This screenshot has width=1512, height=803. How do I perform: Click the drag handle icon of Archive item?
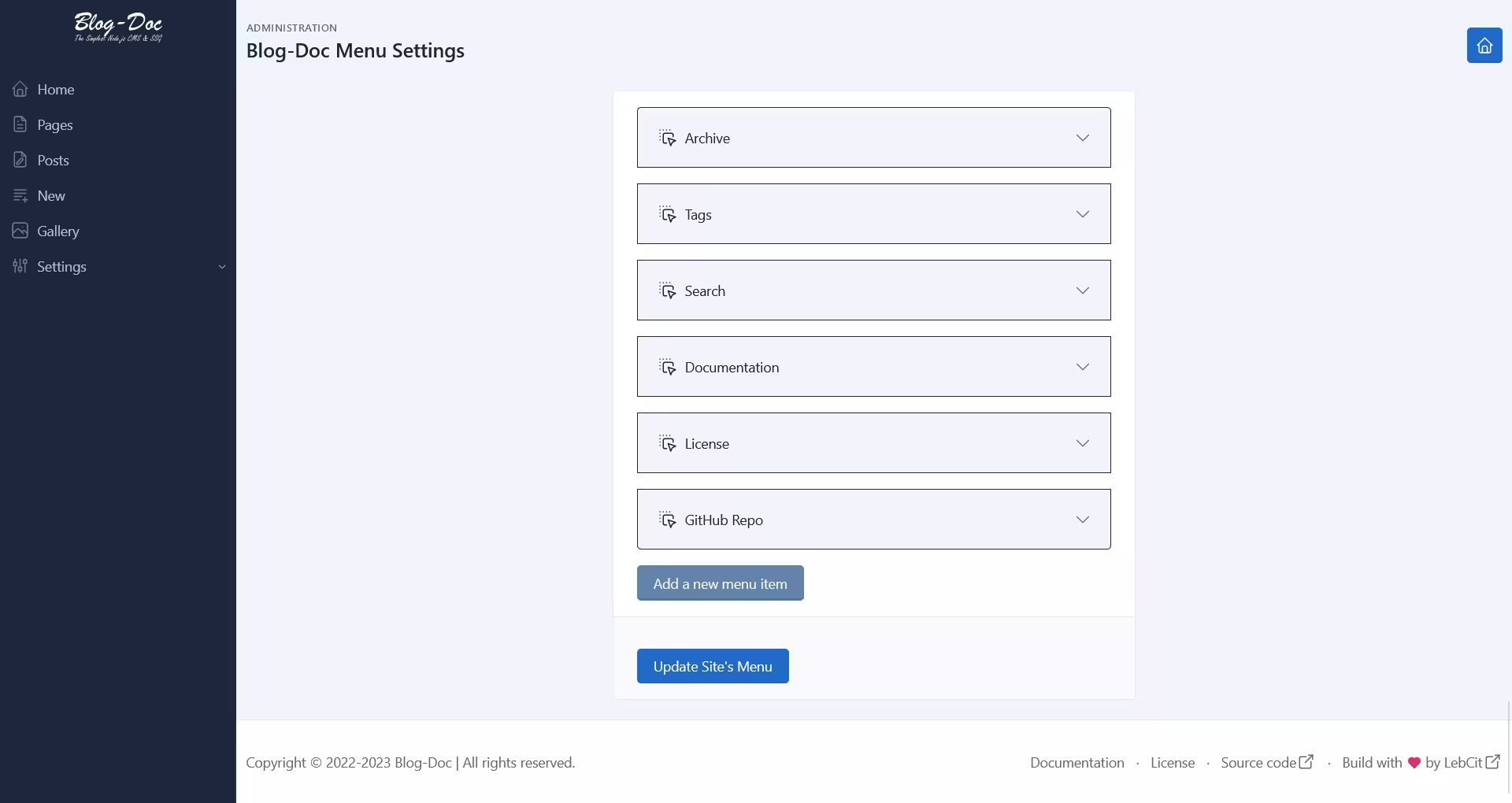click(668, 138)
